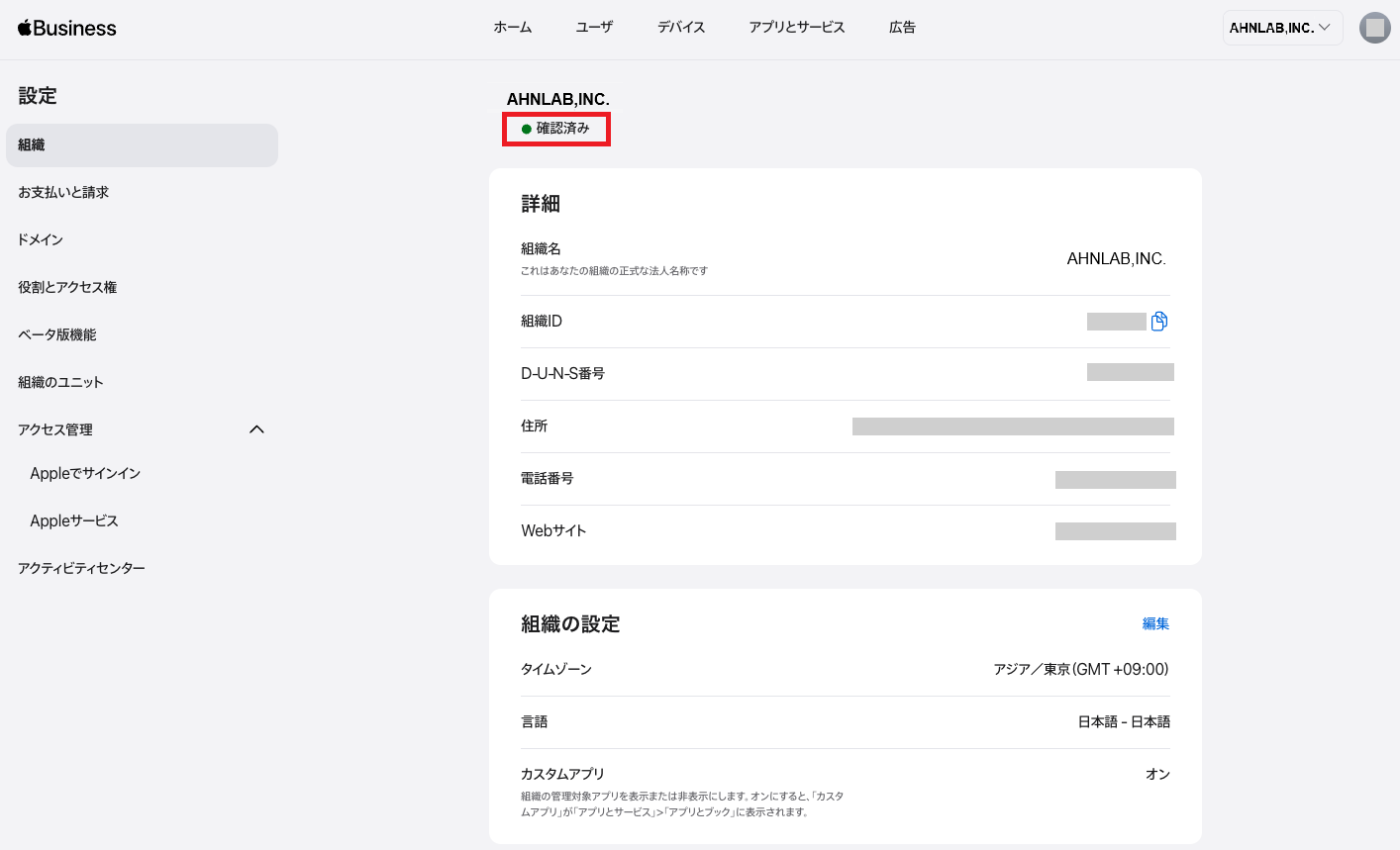Open the ユーザ tab
Image resolution: width=1400 pixels, height=850 pixels.
[x=594, y=28]
